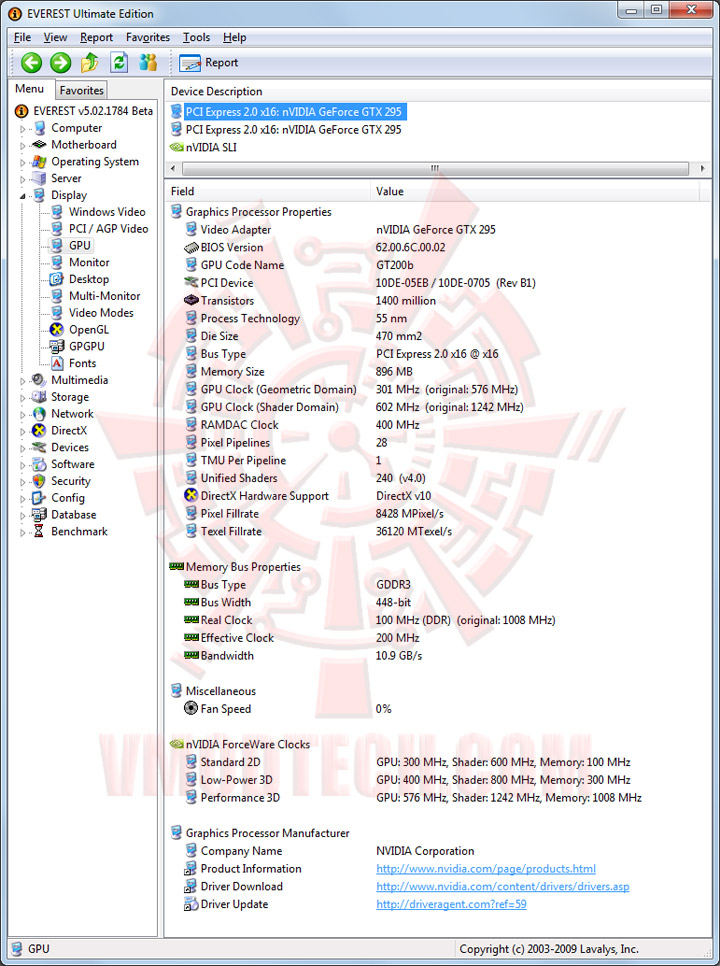Open the View menu
The height and width of the screenshot is (966, 720).
pos(55,38)
